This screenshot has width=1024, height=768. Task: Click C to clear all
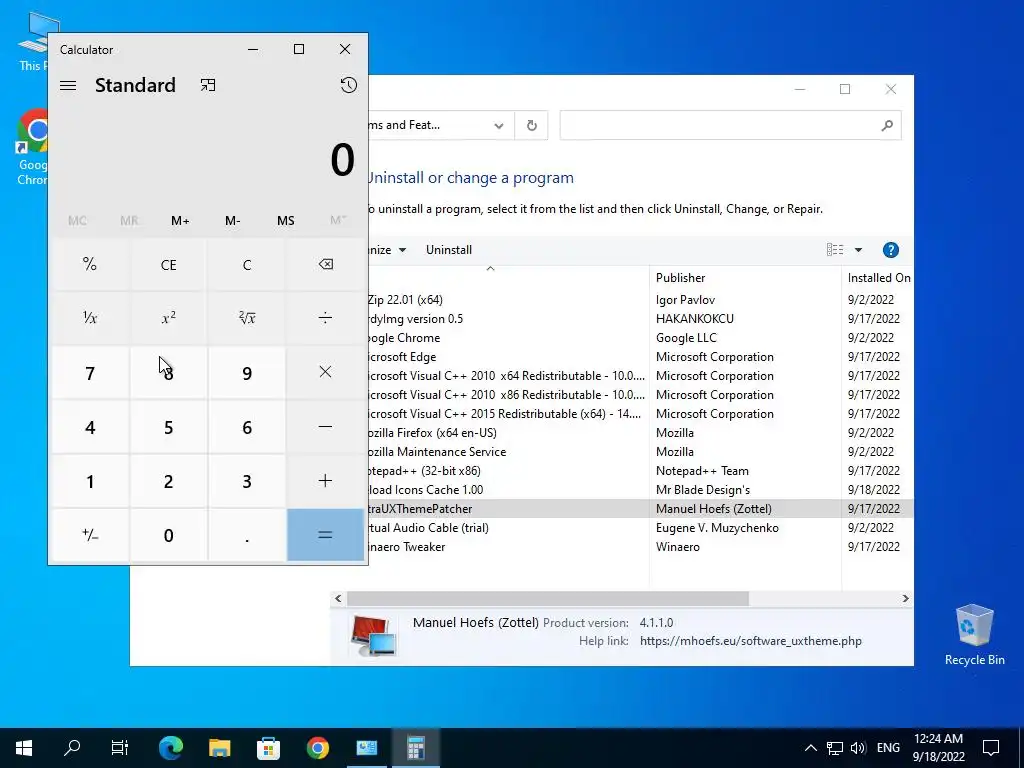coord(247,264)
